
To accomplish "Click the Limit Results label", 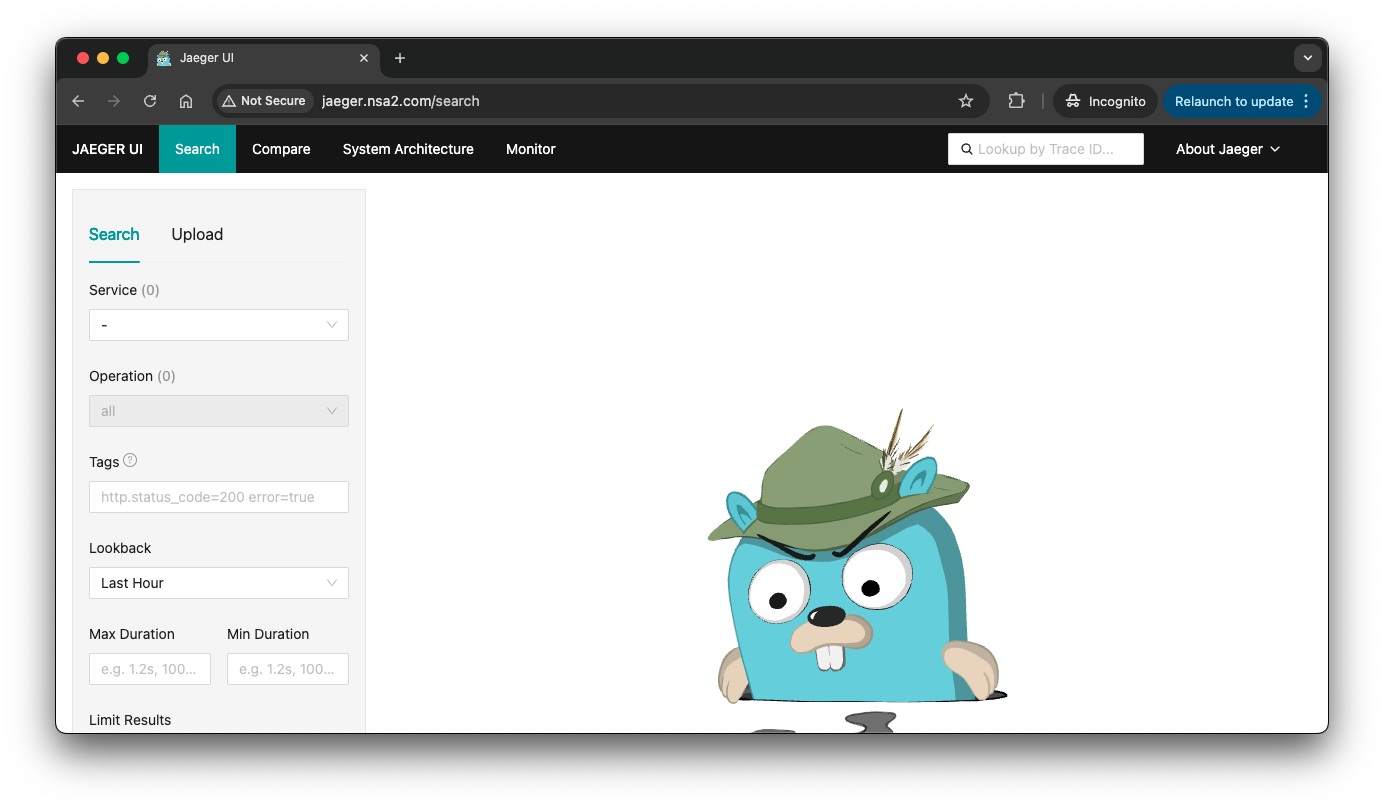I will click(130, 720).
